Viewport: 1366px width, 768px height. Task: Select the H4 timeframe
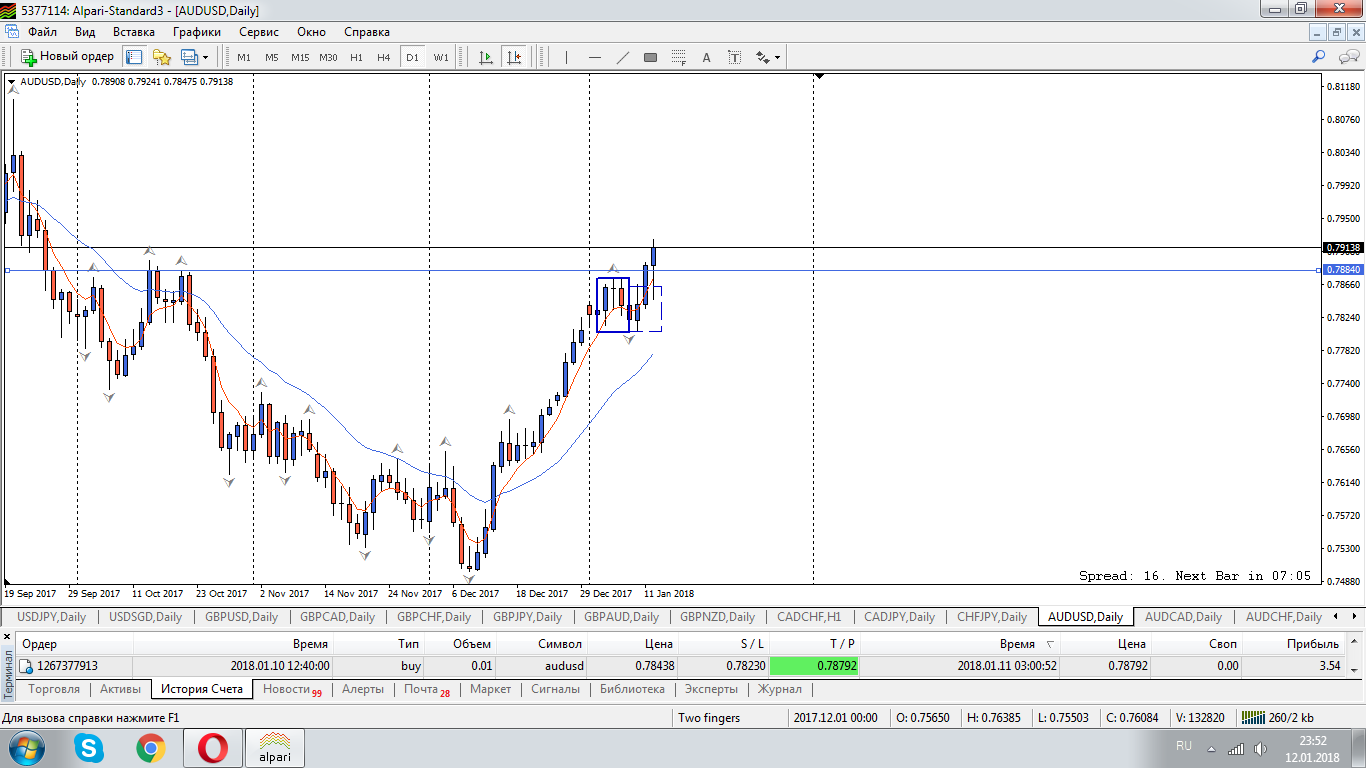click(384, 57)
